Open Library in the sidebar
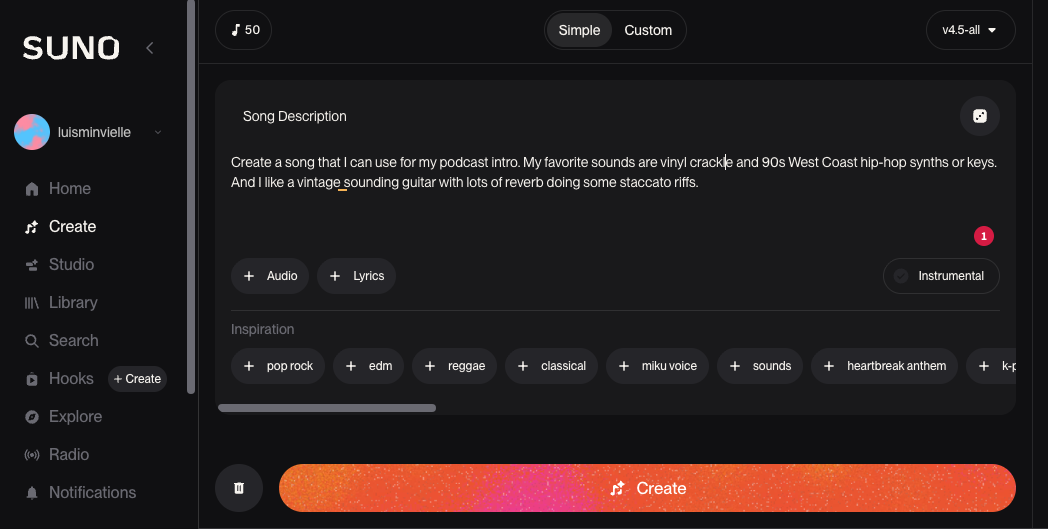 click(73, 303)
